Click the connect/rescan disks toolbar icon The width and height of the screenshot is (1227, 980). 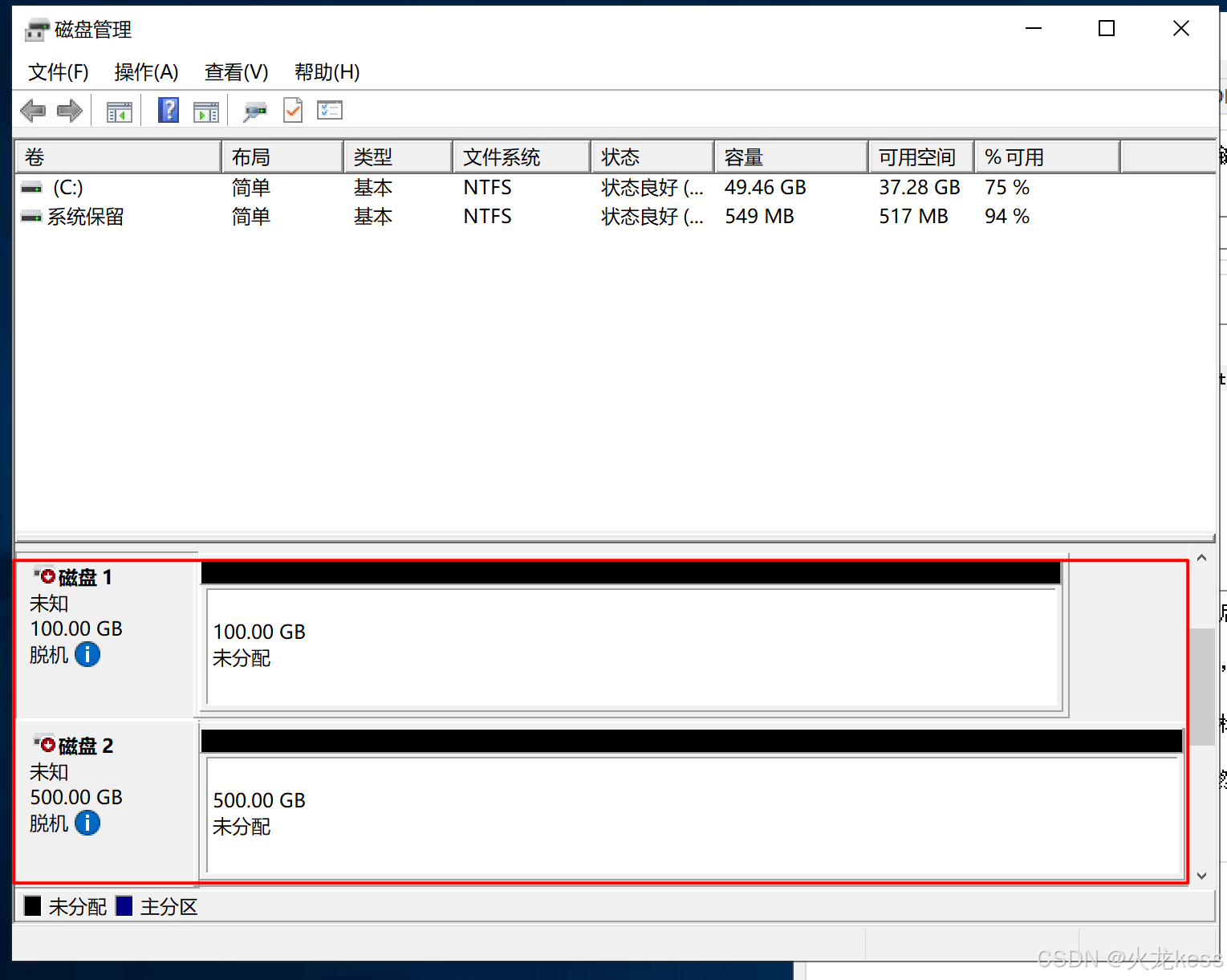click(x=255, y=112)
